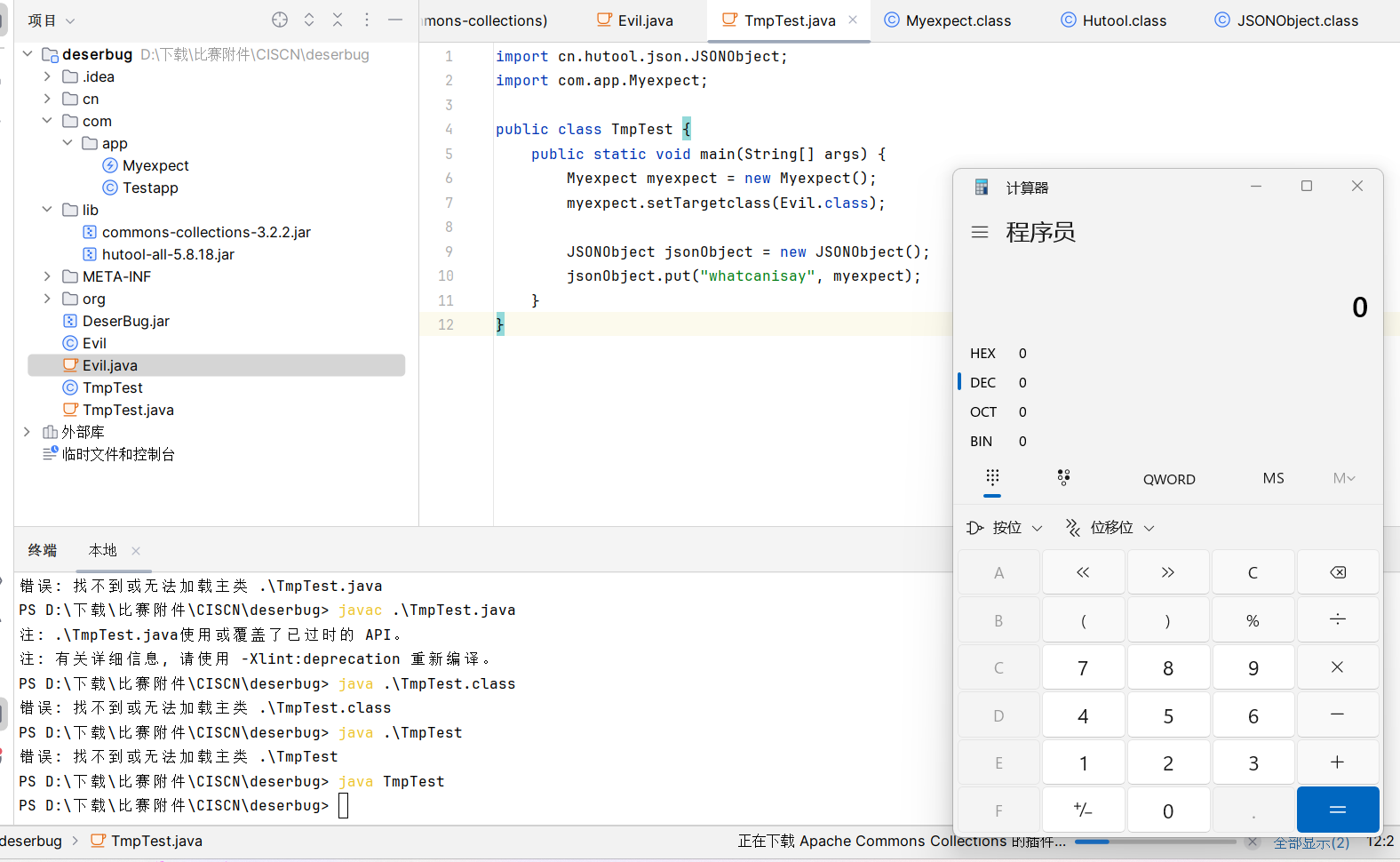Switch to Evil.java editor tab
This screenshot has height=862, width=1400.
[x=635, y=20]
